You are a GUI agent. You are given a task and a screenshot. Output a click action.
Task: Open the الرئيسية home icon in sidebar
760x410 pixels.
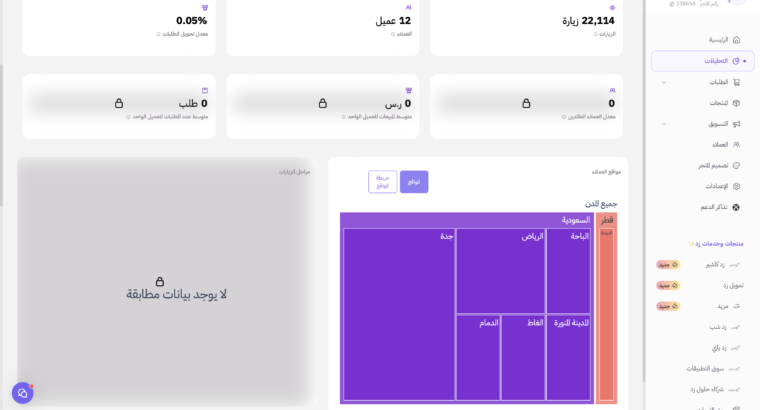[736, 40]
